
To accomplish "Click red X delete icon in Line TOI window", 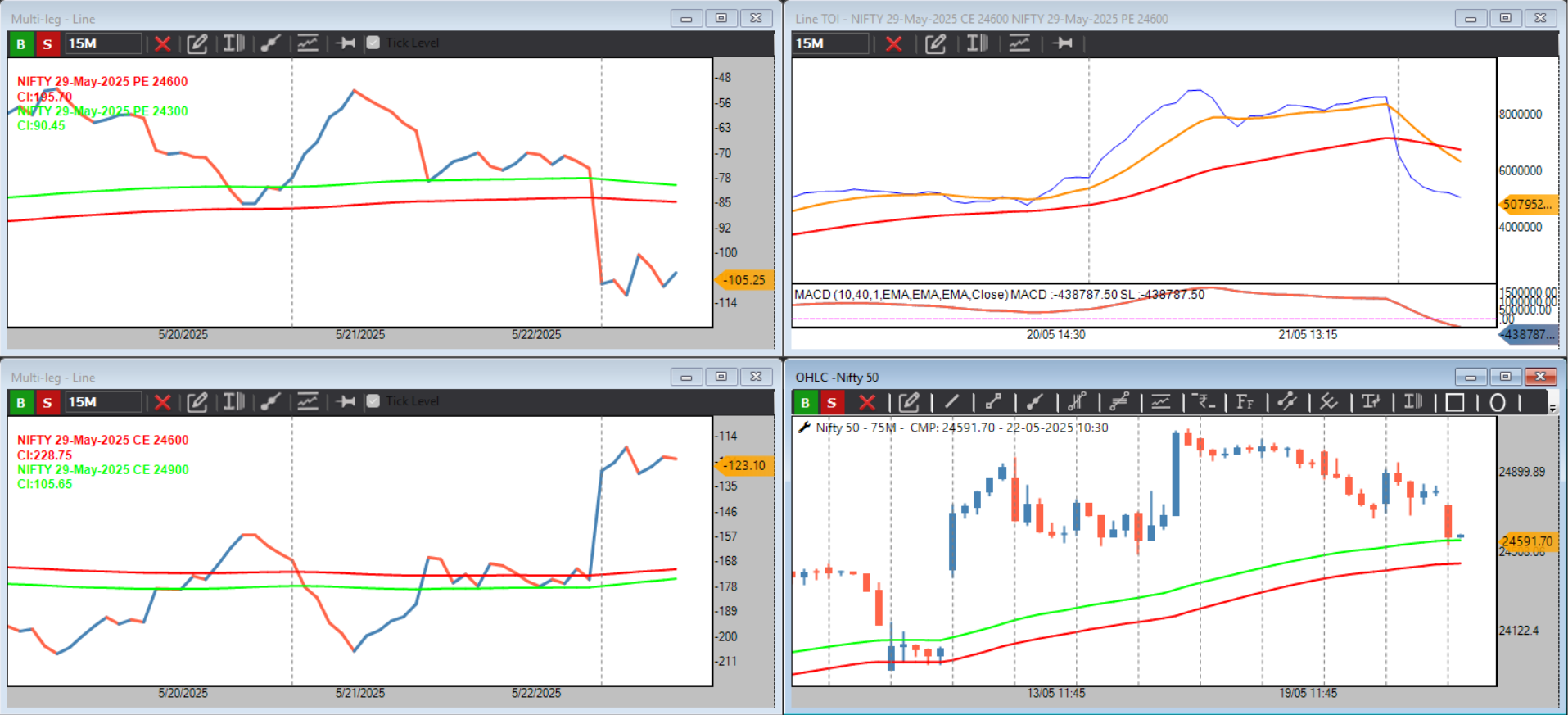I will (x=894, y=43).
